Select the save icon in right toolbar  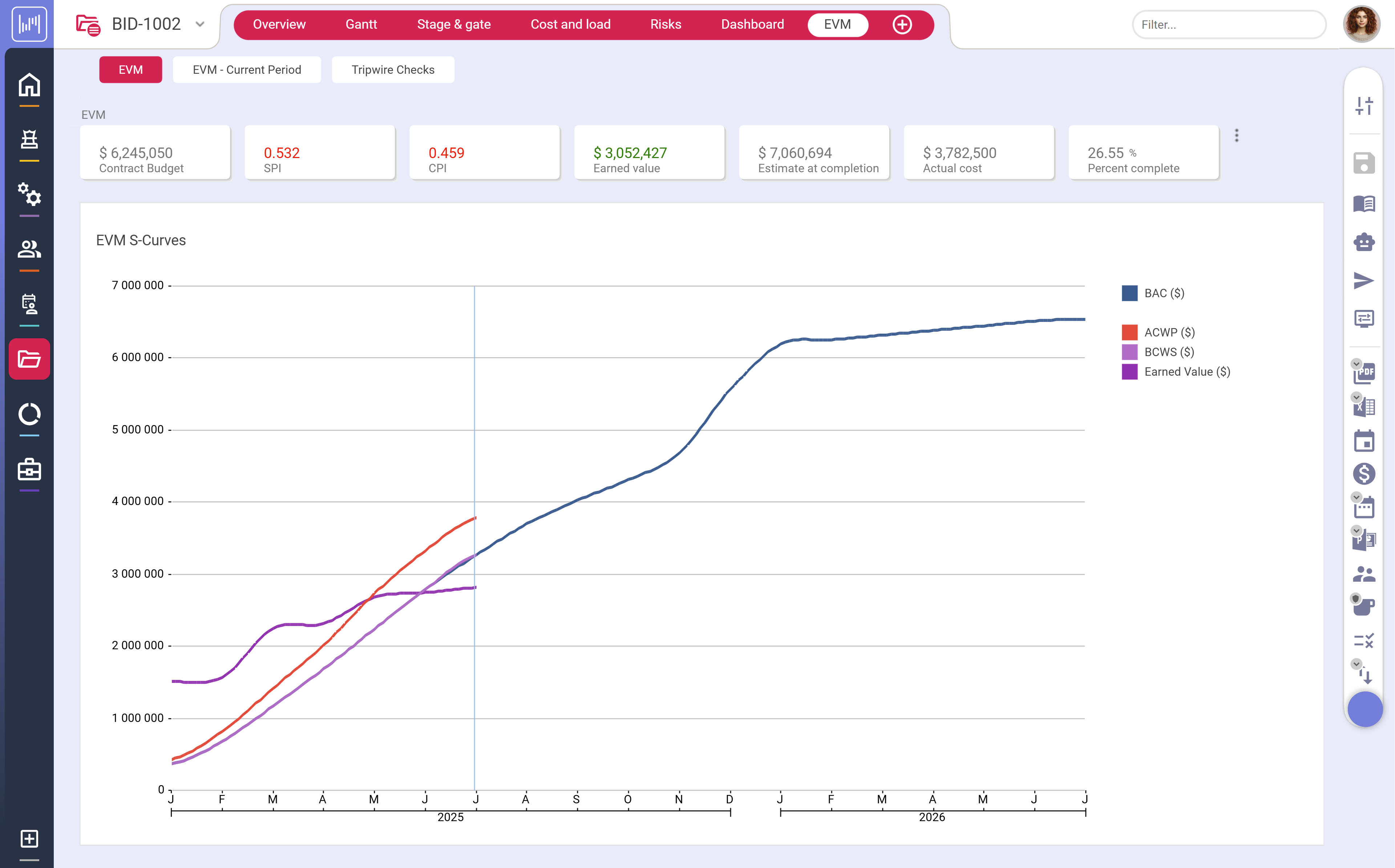(x=1365, y=163)
